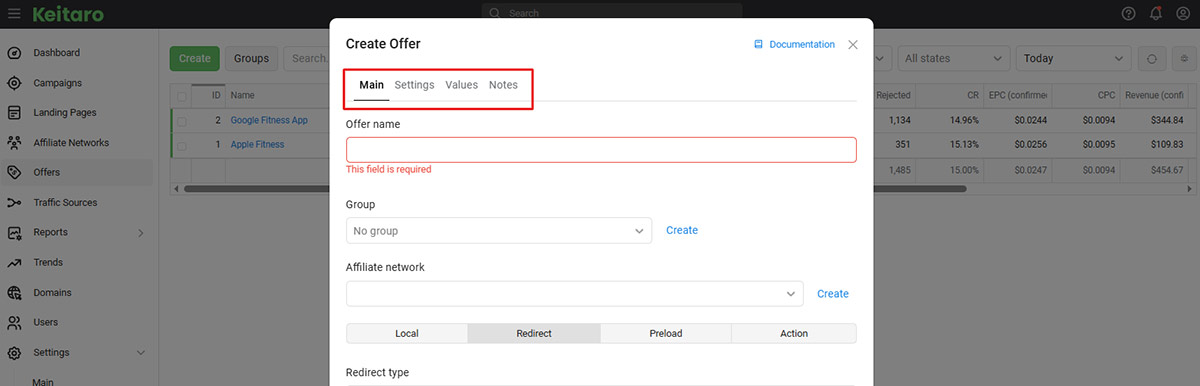Click the Settings gear icon in sidebar
Viewport: 1200px width, 386px height.
(x=14, y=353)
